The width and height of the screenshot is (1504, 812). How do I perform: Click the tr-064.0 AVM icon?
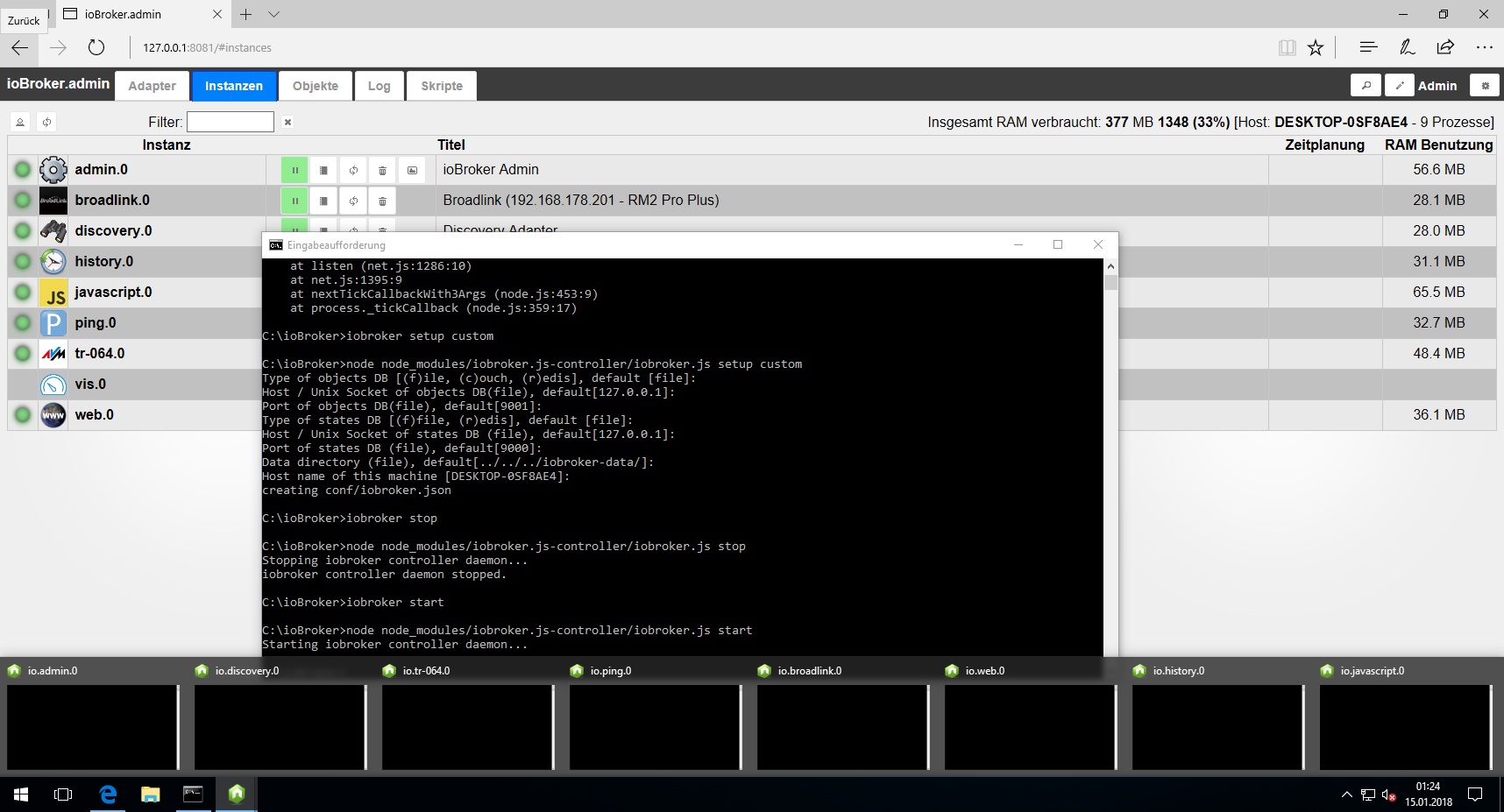pyautogui.click(x=53, y=354)
